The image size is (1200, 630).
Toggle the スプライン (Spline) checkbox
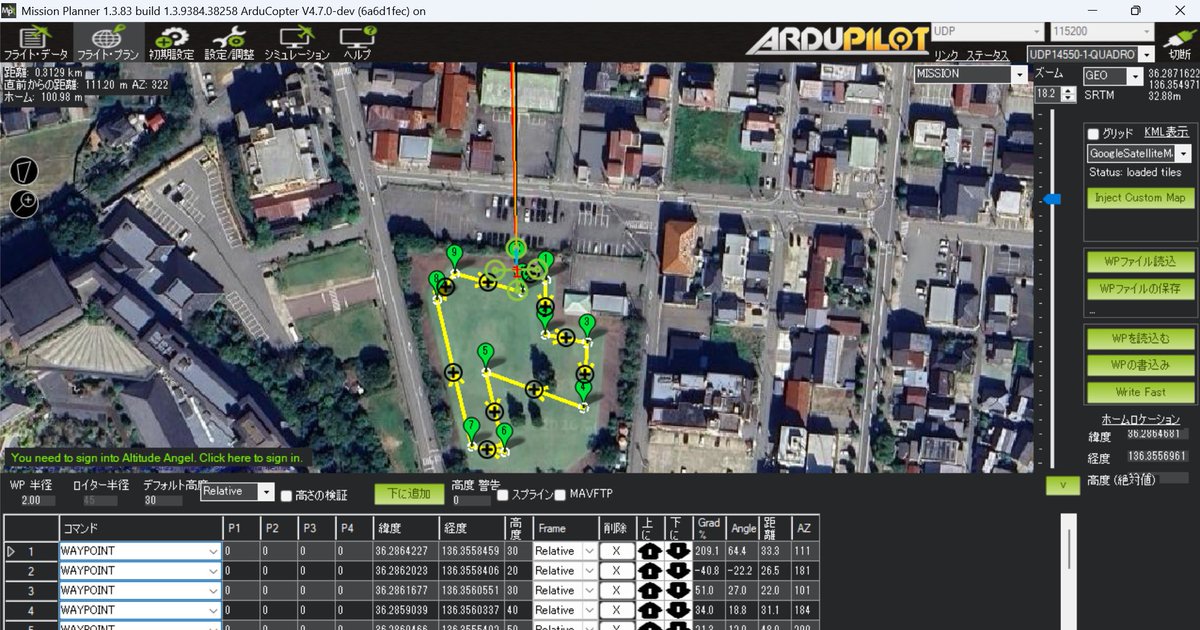point(503,495)
